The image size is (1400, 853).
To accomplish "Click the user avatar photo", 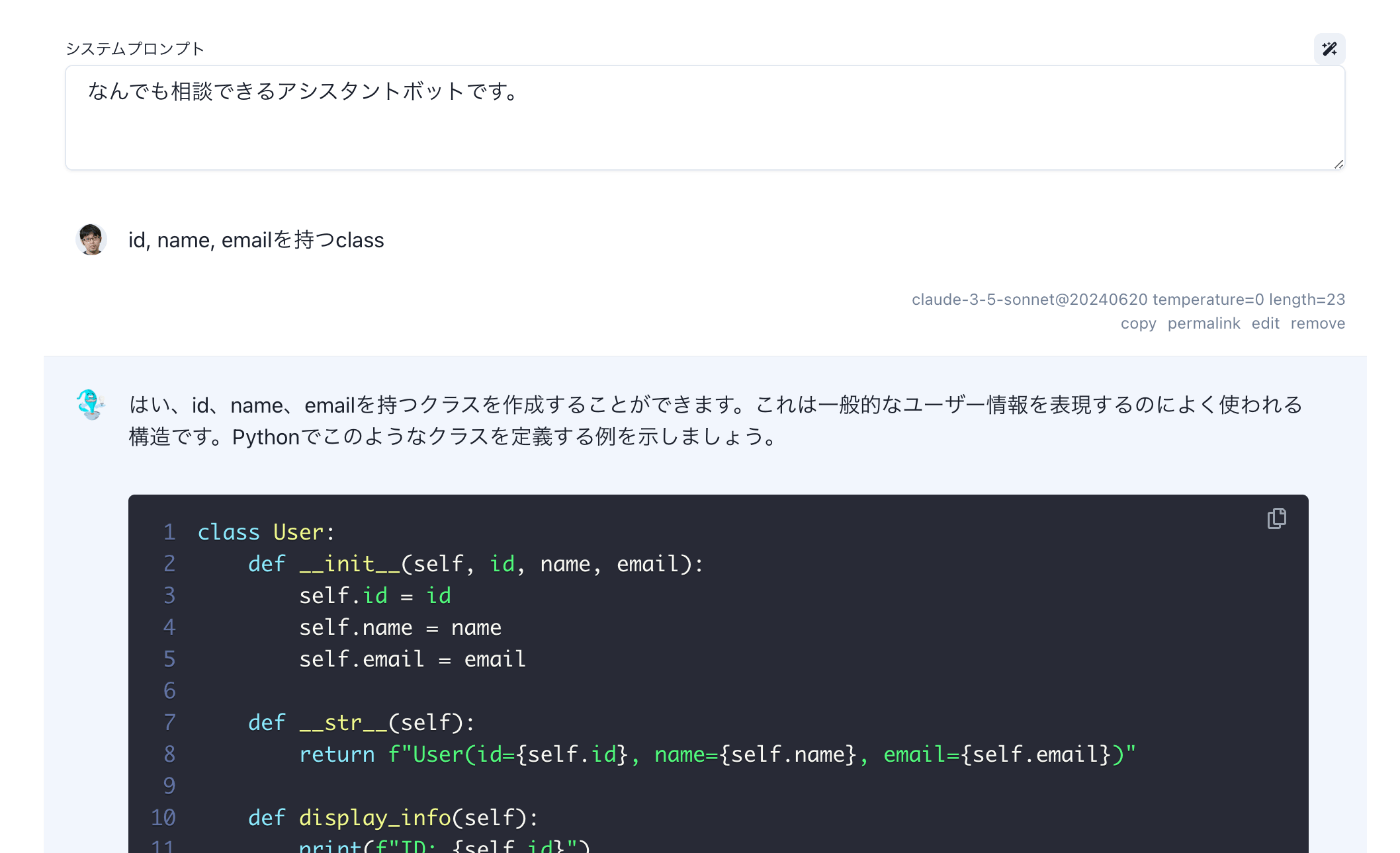I will click(x=91, y=240).
